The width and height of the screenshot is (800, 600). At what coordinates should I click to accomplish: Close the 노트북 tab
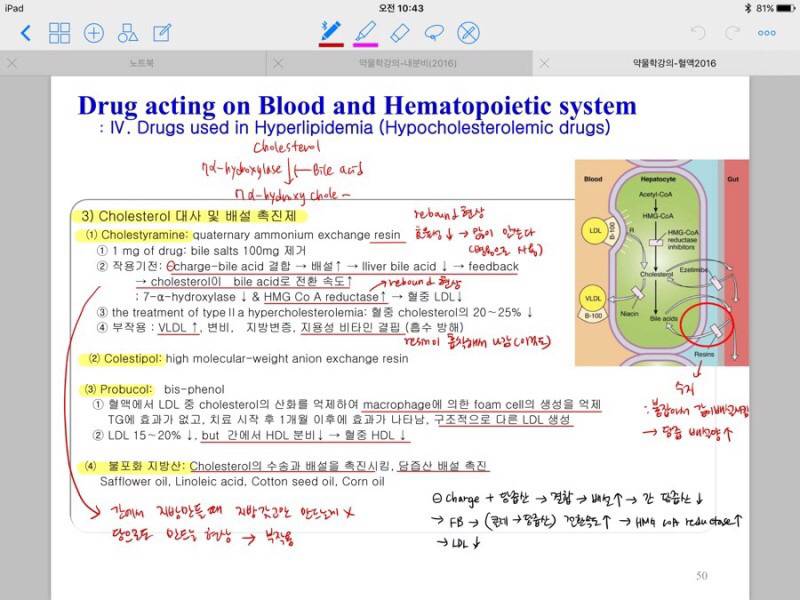(x=12, y=64)
